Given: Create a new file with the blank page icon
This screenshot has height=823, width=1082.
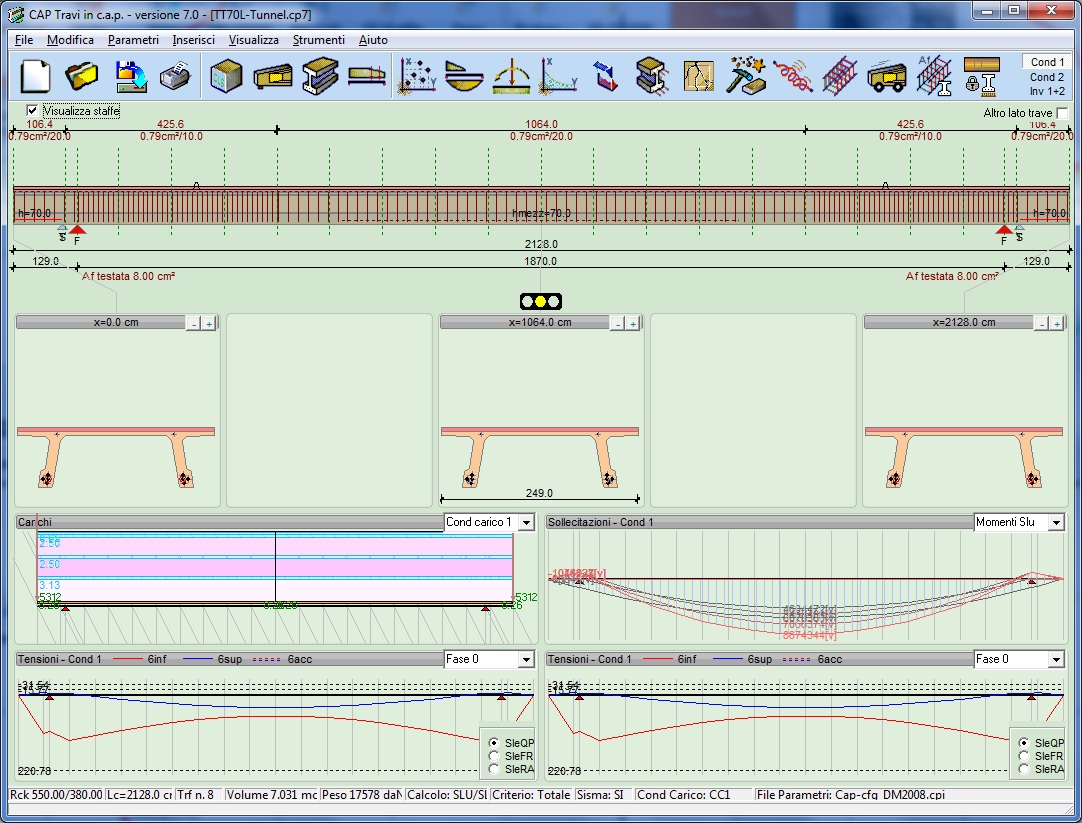Looking at the screenshot, I should [36, 76].
